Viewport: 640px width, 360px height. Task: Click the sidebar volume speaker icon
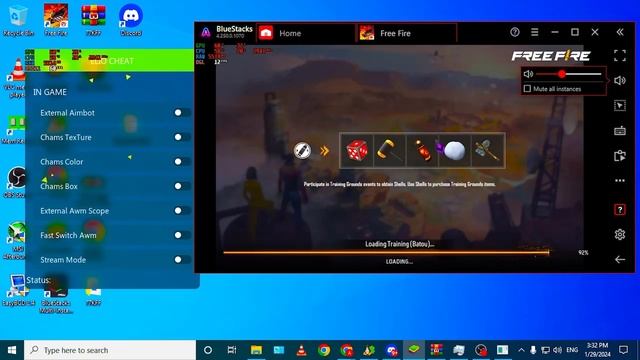pos(620,80)
